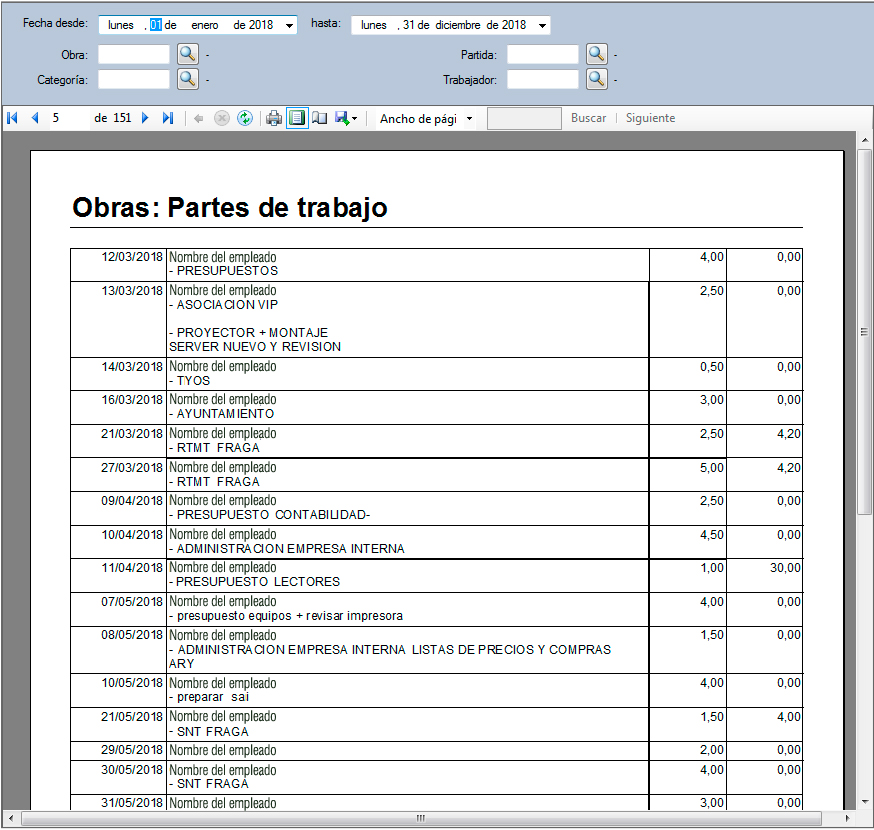Jump to last report page
The width and height of the screenshot is (874, 830).
tap(168, 118)
